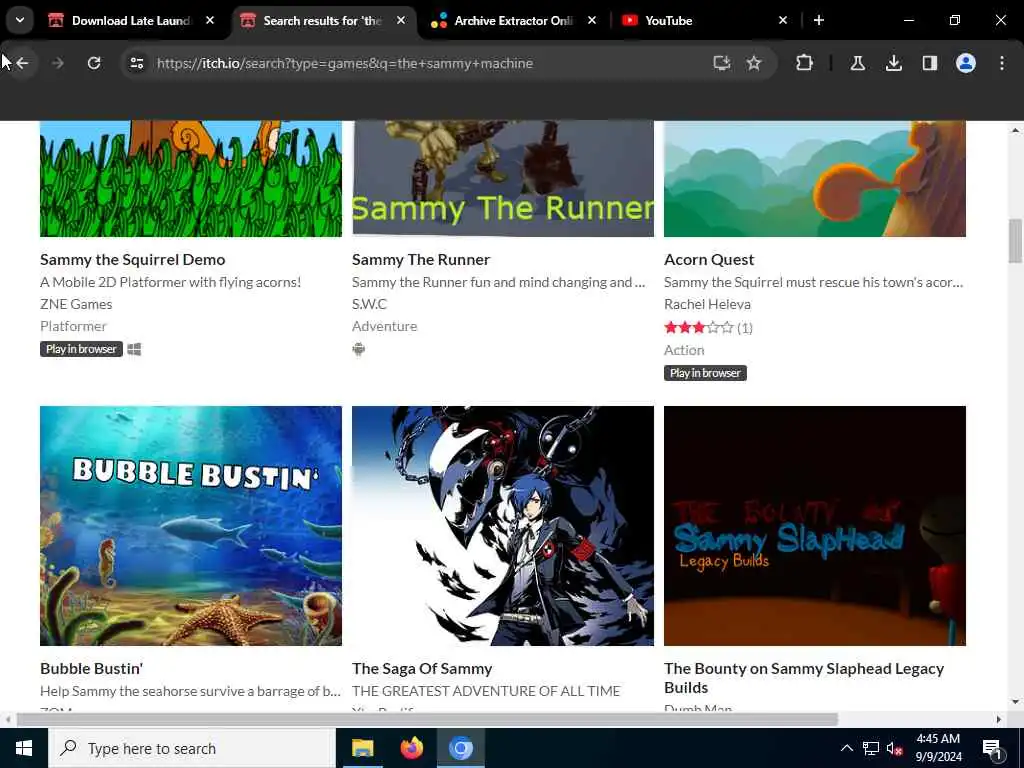Screen dimensions: 1024x768
Task: Open the taskbar clock and date
Action: coord(938,748)
